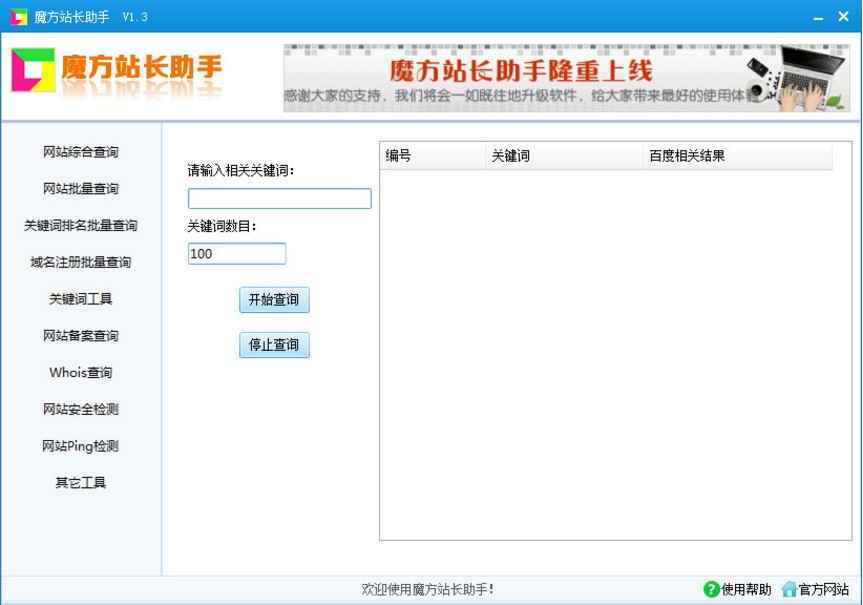Open 其它工具 in the sidebar
This screenshot has width=863, height=605.
pos(81,483)
